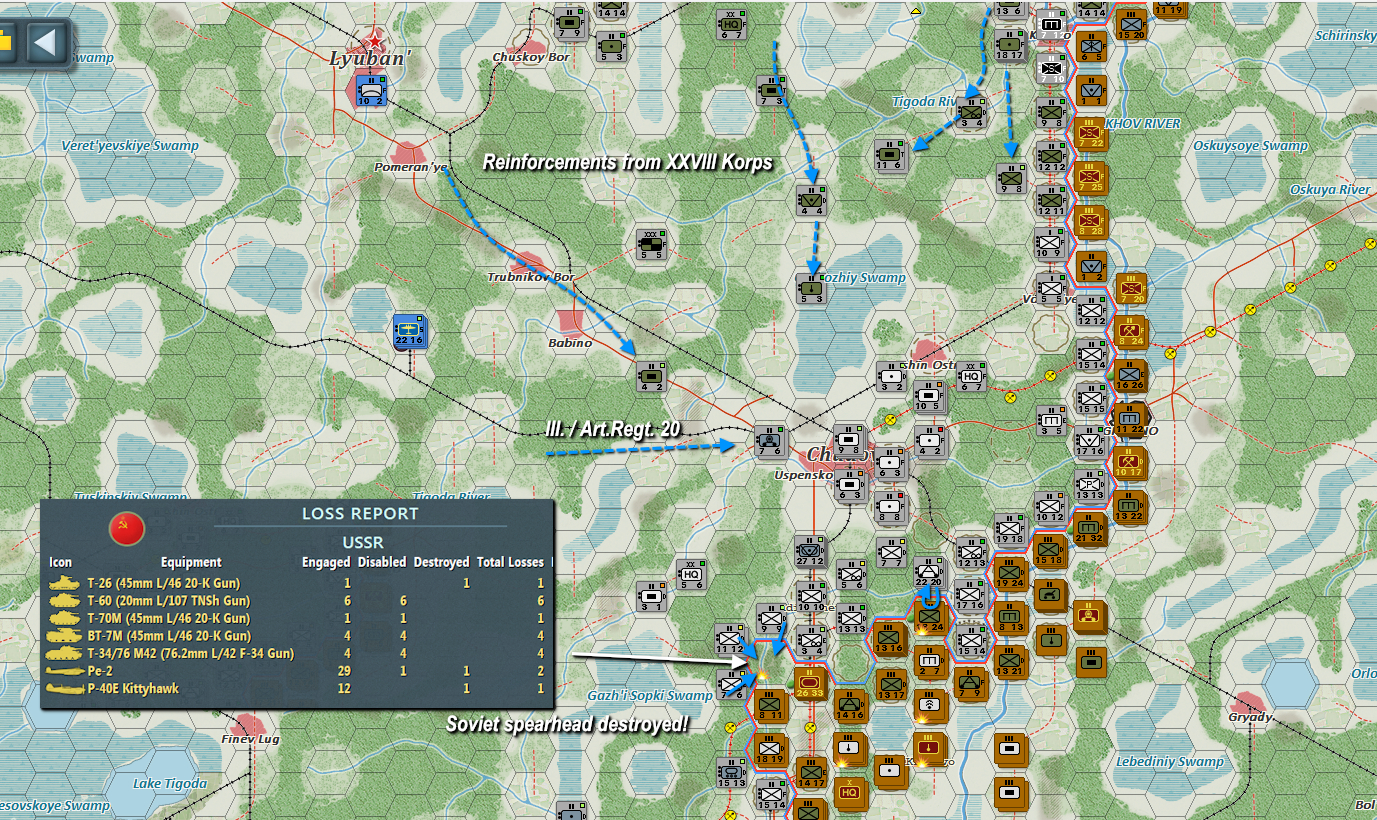Image resolution: width=1377 pixels, height=820 pixels.
Task: Select the Soviet cavalry unit 7 25
Action: pyautogui.click(x=1090, y=177)
